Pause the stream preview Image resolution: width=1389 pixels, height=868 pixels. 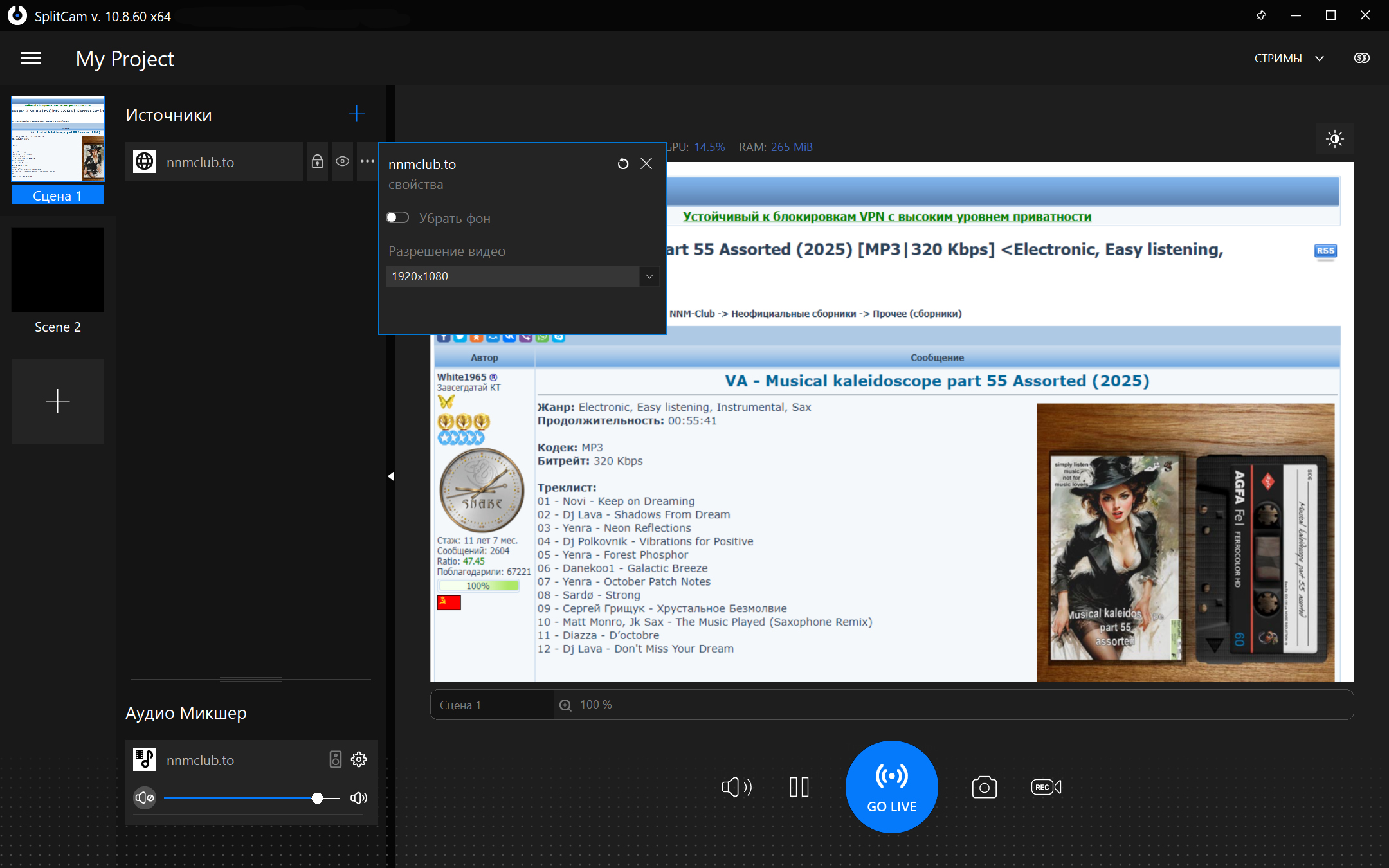coord(799,787)
